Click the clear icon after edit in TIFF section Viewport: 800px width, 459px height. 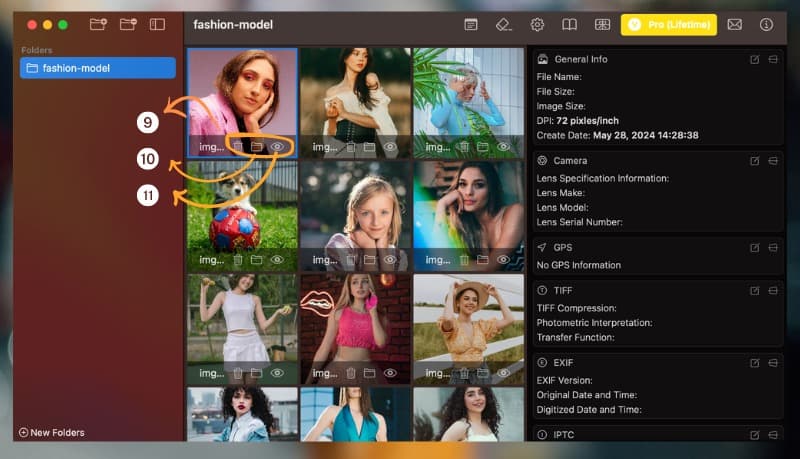[773, 291]
